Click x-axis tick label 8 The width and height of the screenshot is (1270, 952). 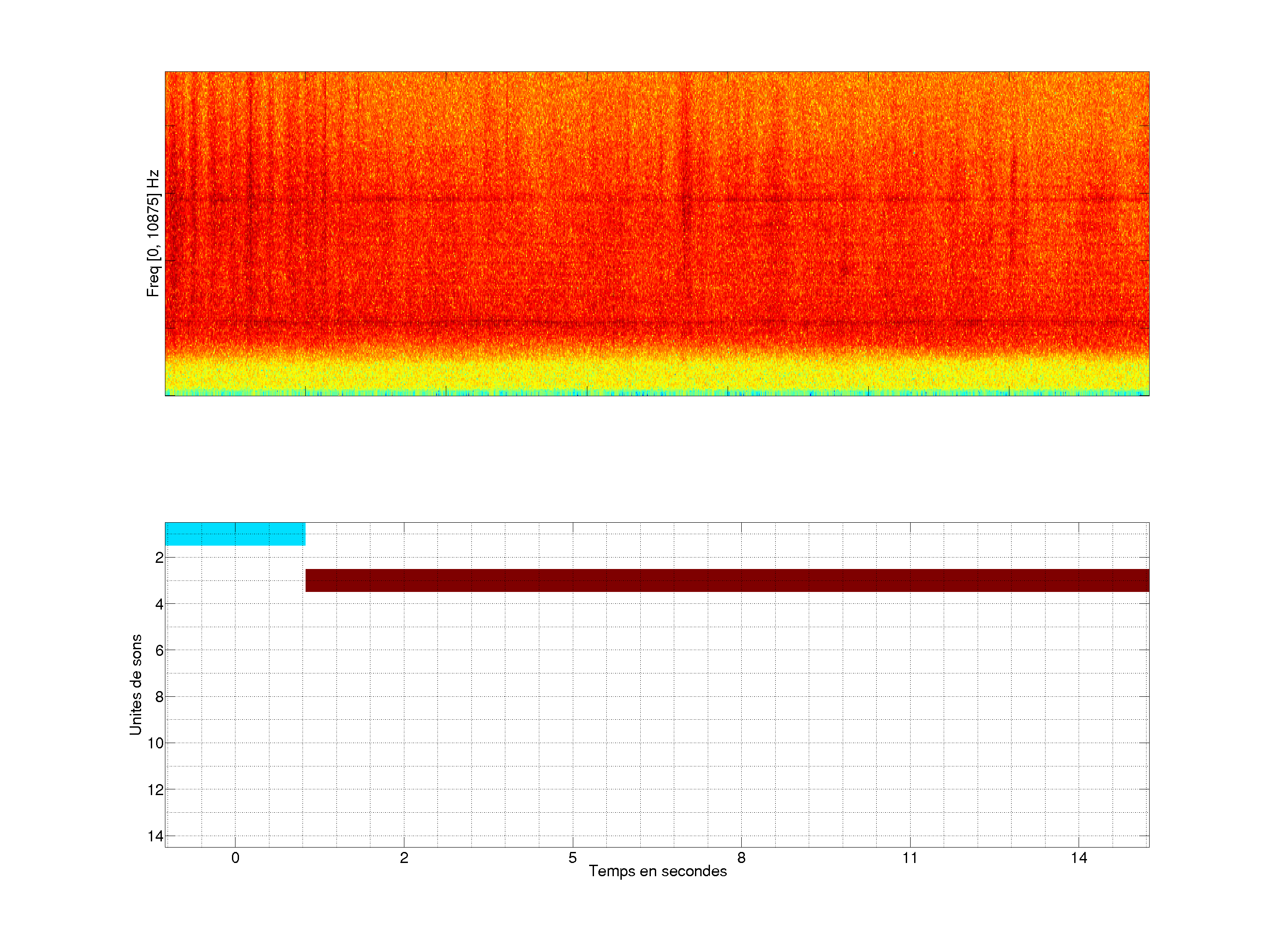pyautogui.click(x=741, y=858)
